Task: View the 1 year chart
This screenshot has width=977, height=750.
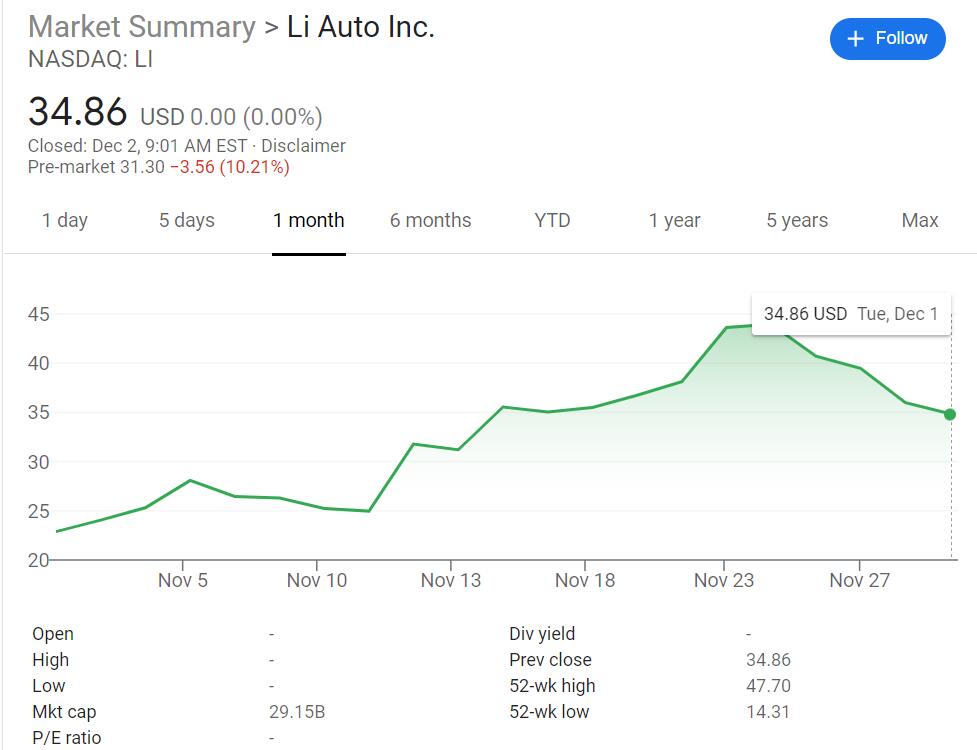Action: click(675, 220)
